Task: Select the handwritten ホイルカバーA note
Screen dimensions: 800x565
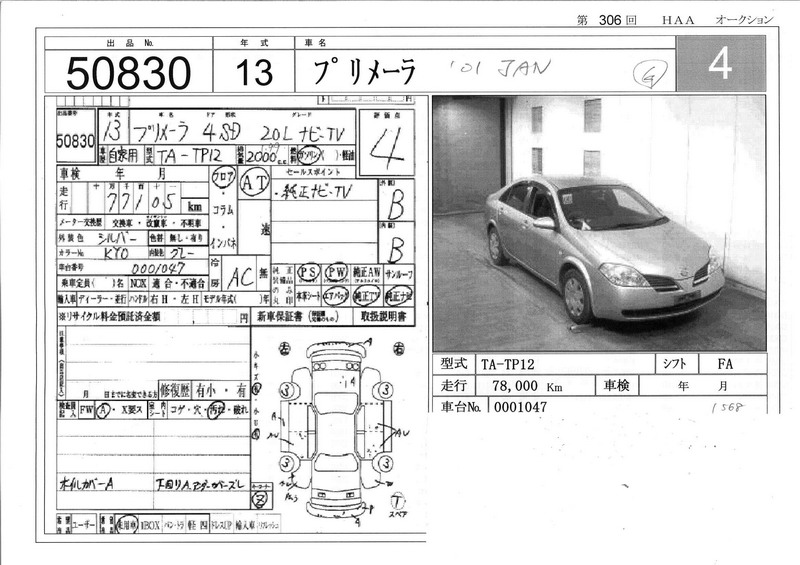Action: click(x=86, y=483)
